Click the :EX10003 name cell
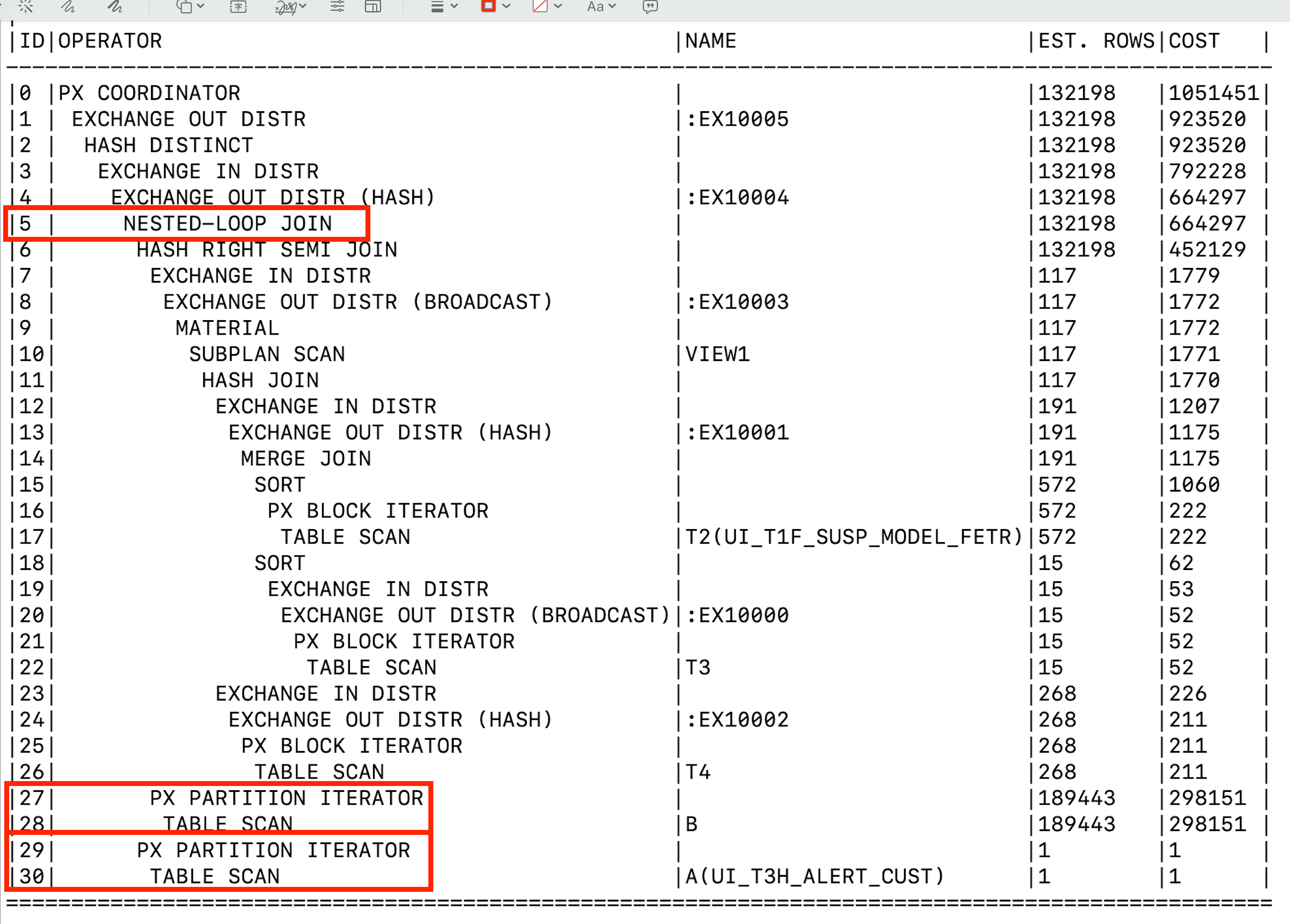Image resolution: width=1290 pixels, height=924 pixels. 737,302
